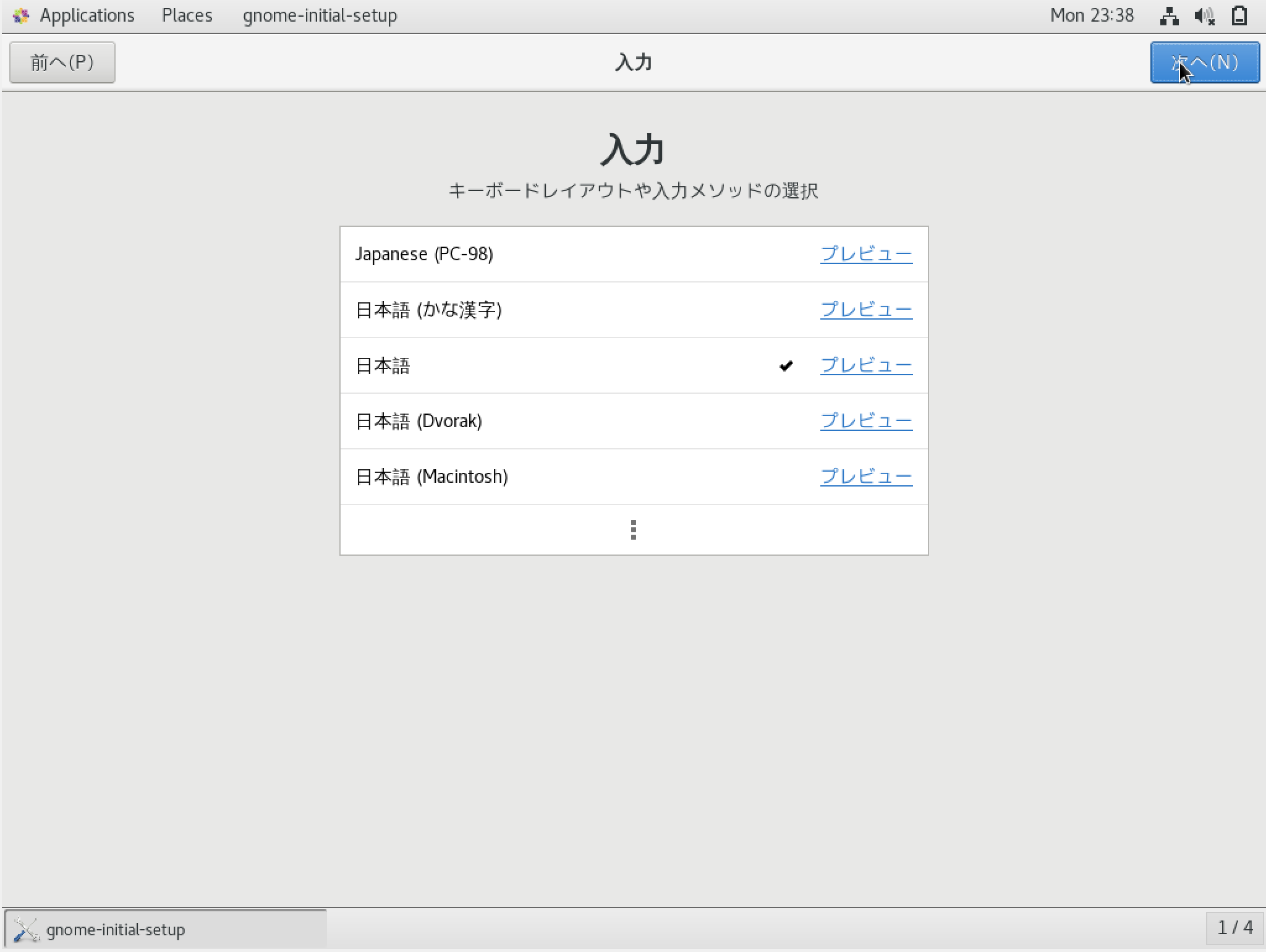Show more keyboard layouts via three dots
1266x952 pixels.
634,530
